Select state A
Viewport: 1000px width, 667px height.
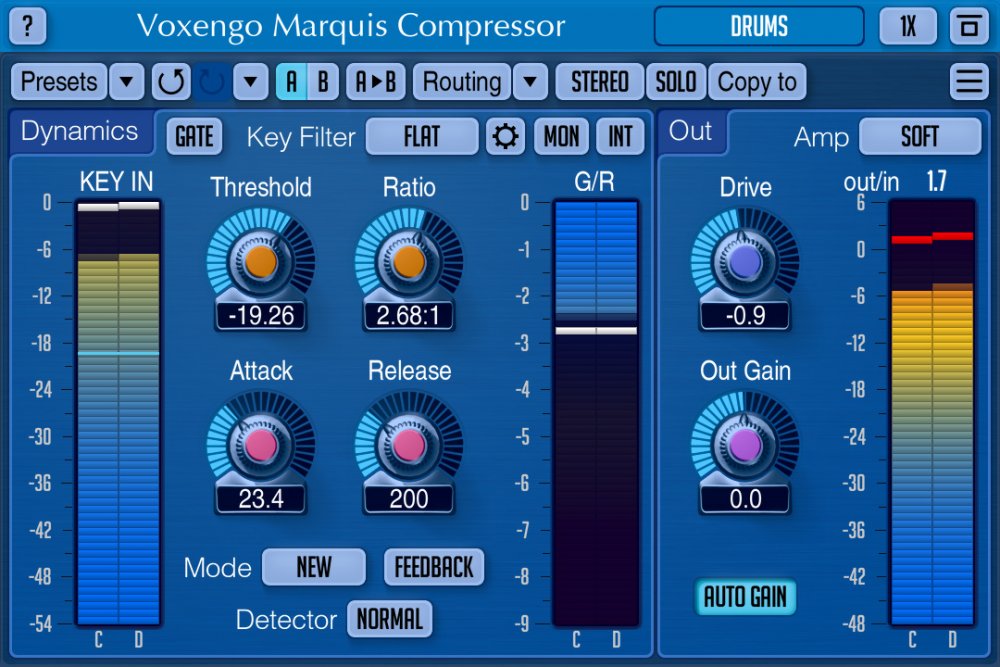[291, 82]
